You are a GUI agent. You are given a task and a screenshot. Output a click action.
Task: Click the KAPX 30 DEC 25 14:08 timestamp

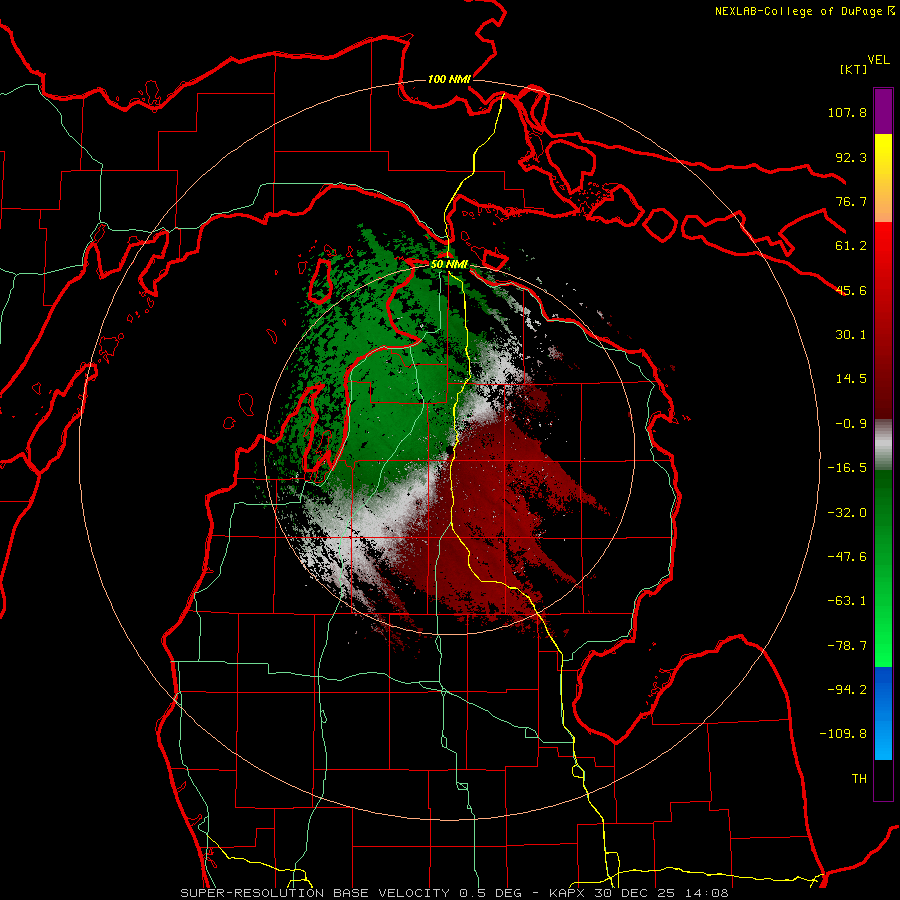pyautogui.click(x=639, y=893)
